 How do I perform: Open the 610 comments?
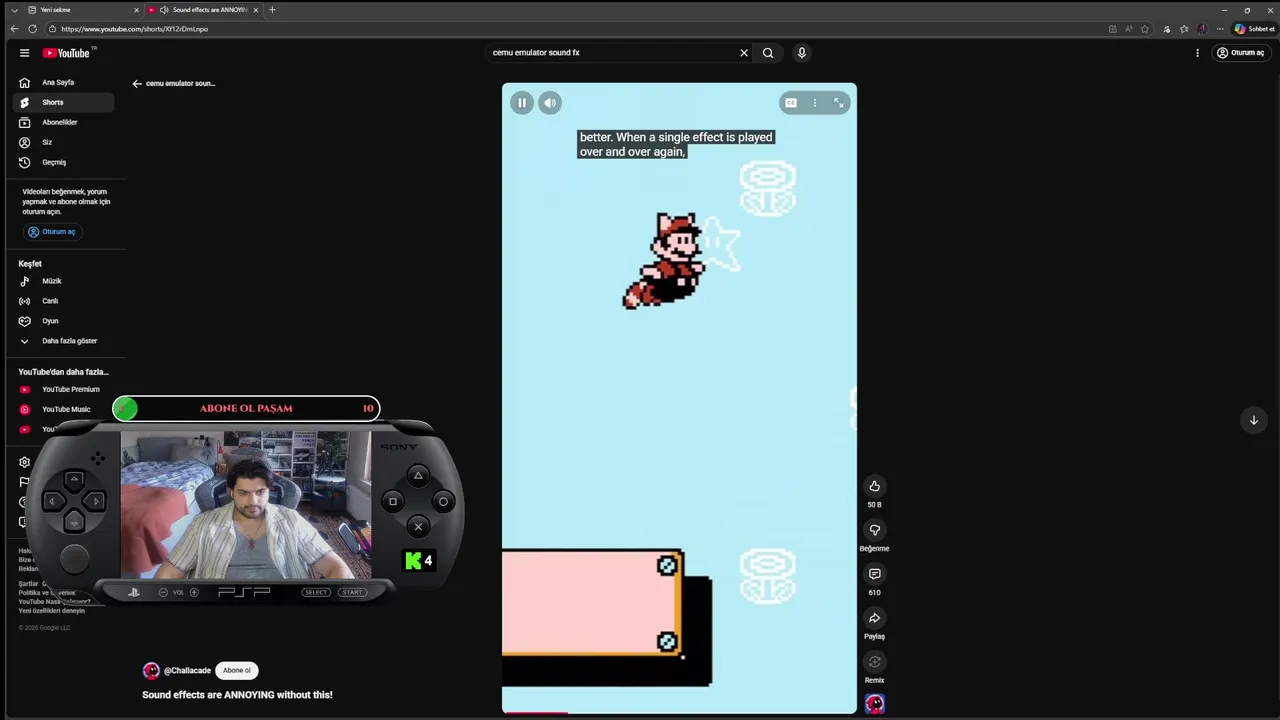pos(875,574)
